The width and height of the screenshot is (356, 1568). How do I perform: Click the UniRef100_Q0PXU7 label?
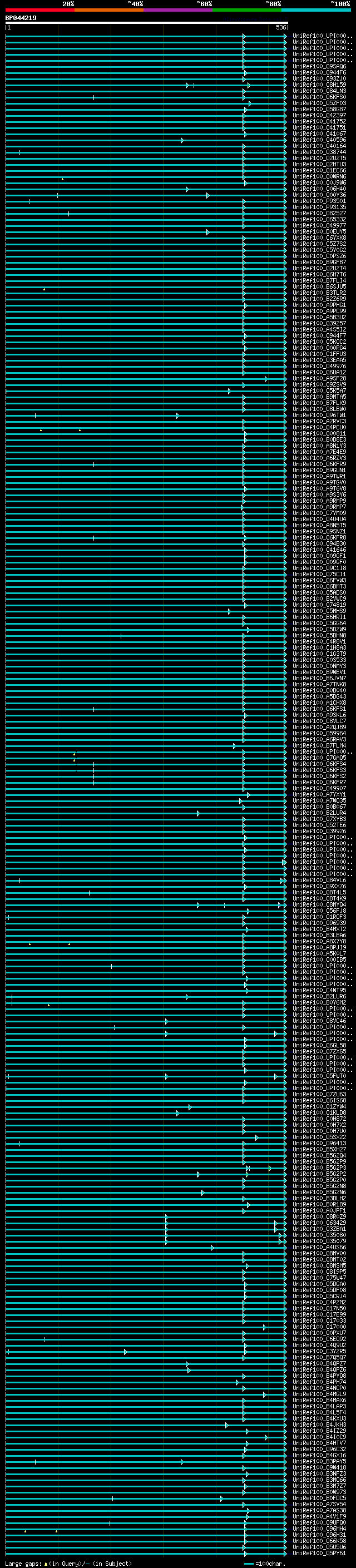pyautogui.click(x=319, y=1332)
